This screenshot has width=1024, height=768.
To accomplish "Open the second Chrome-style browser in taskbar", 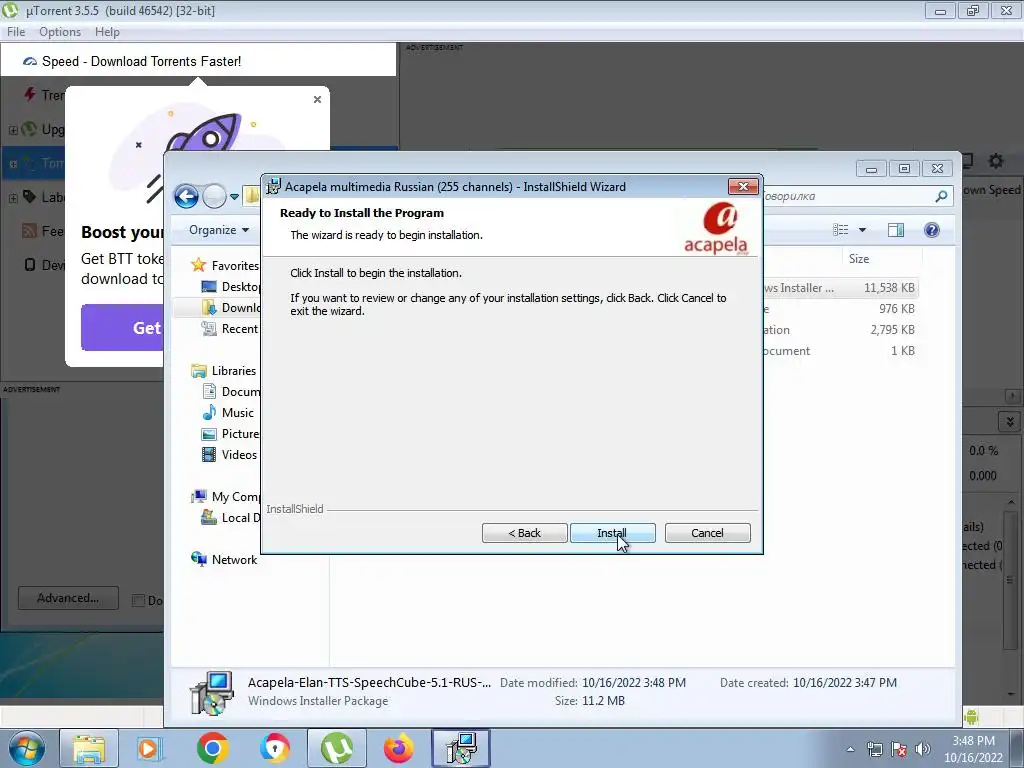I will [274, 748].
